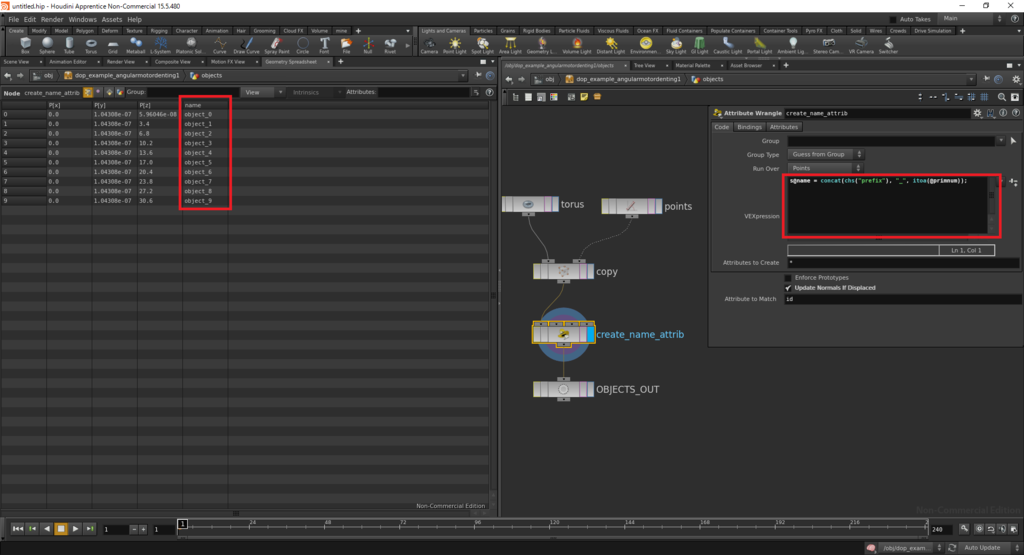Open the wrangle Group dropdown arrow
Screen dimensions: 1024x555
tap(1000, 141)
